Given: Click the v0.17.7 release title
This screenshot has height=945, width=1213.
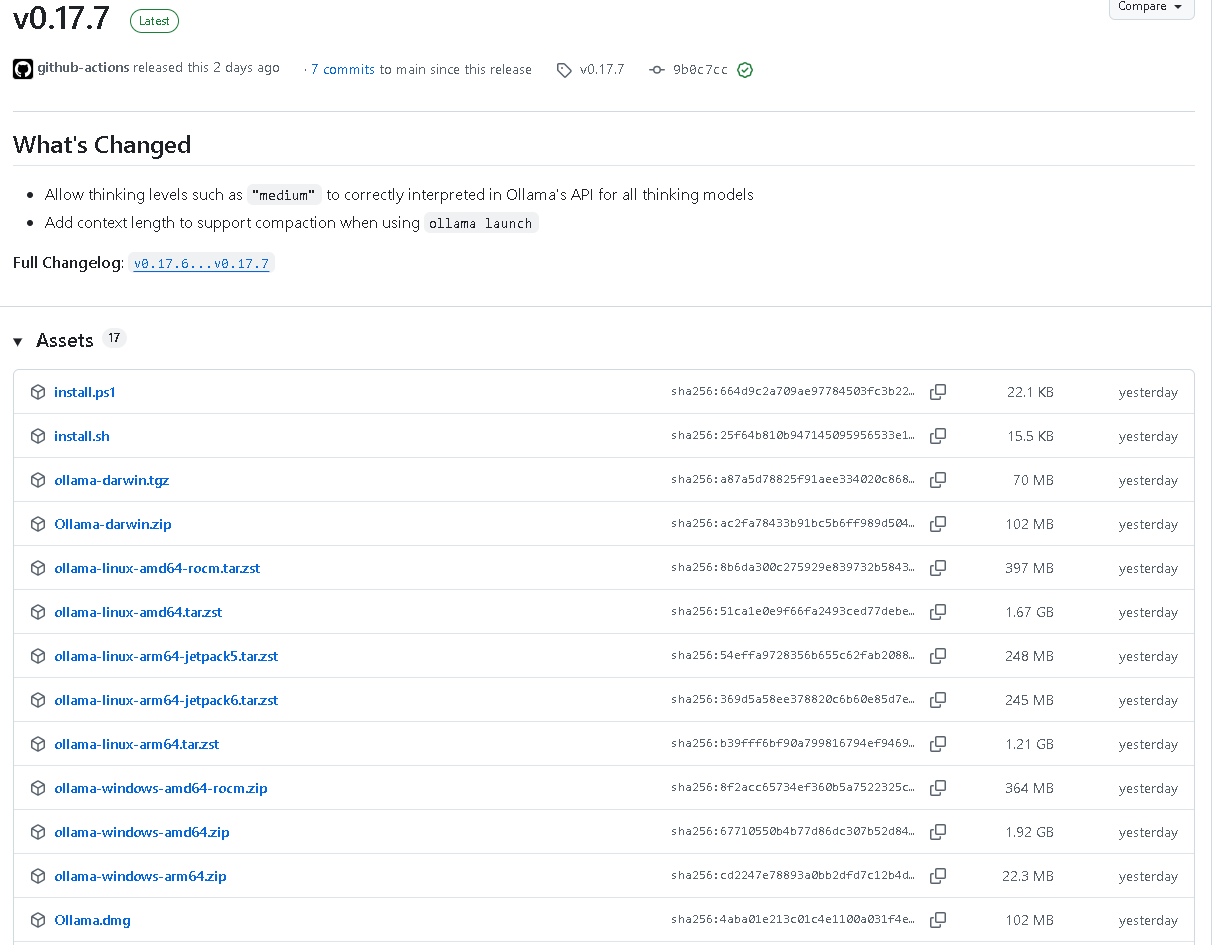Looking at the screenshot, I should [x=62, y=20].
